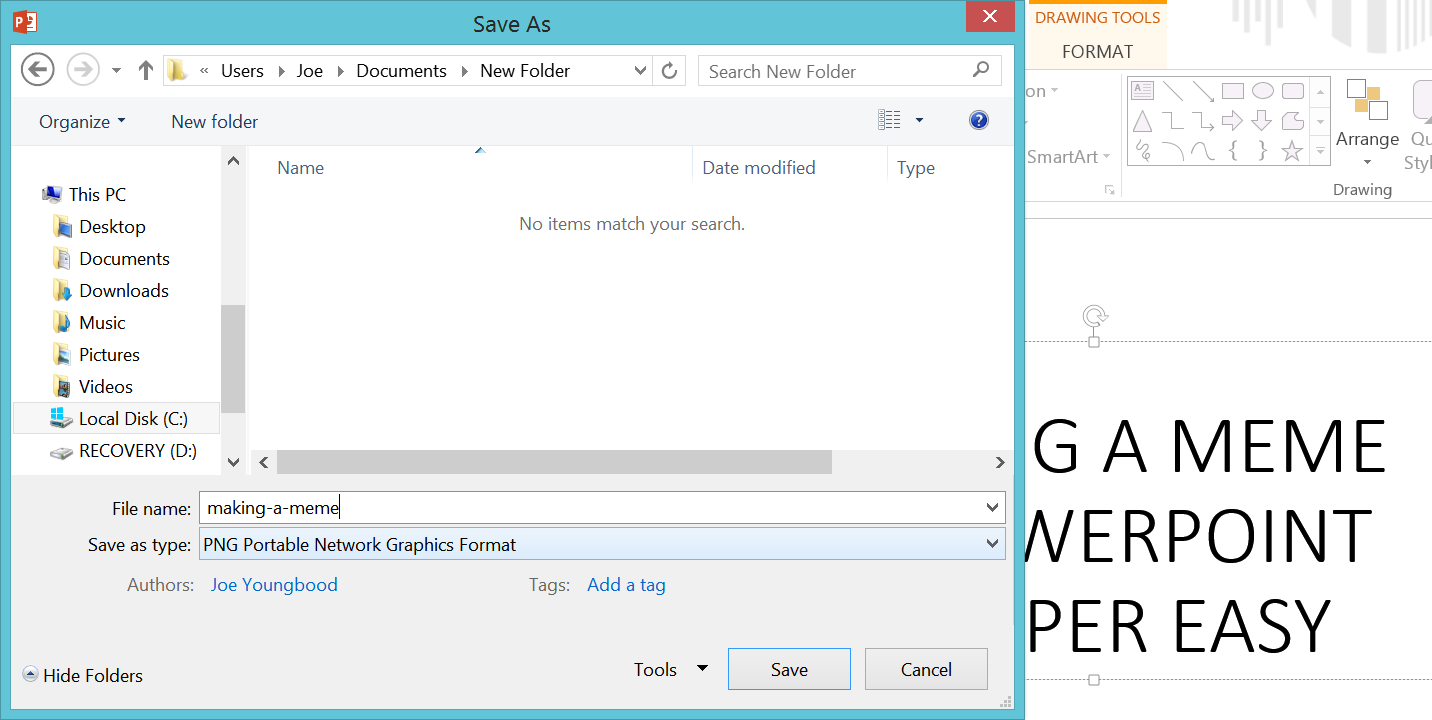
Task: Select the Left Brace shape
Action: coord(1233,151)
